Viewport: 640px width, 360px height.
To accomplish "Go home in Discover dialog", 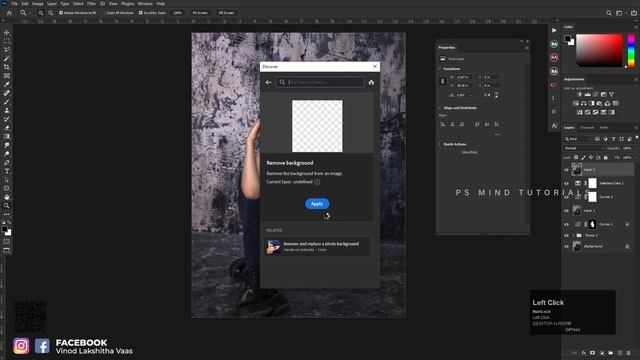I will click(x=371, y=82).
